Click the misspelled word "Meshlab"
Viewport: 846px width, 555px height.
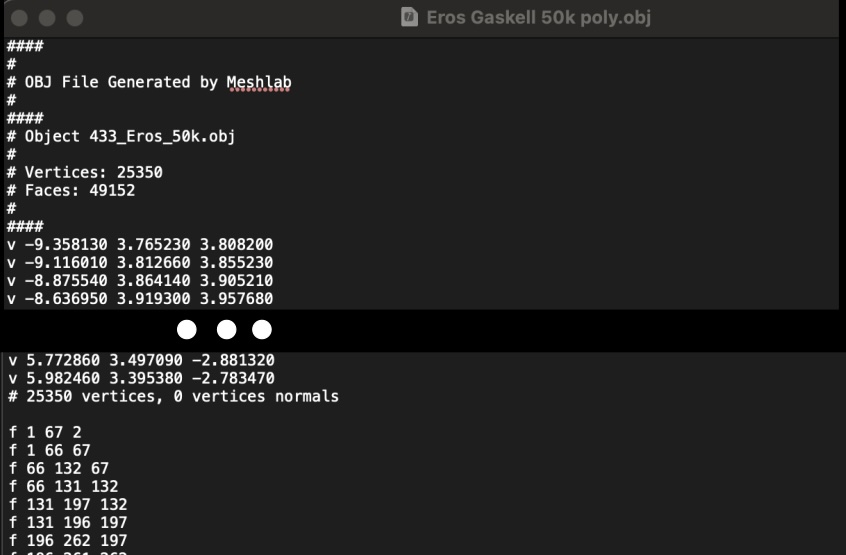259,82
